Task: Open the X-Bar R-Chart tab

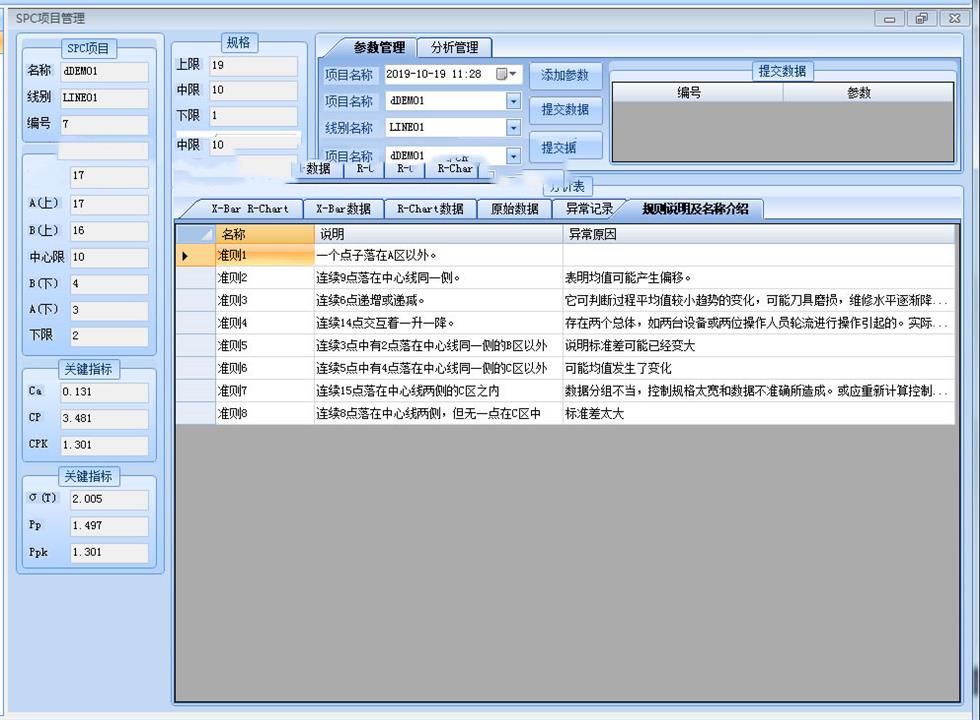Action: click(249, 209)
